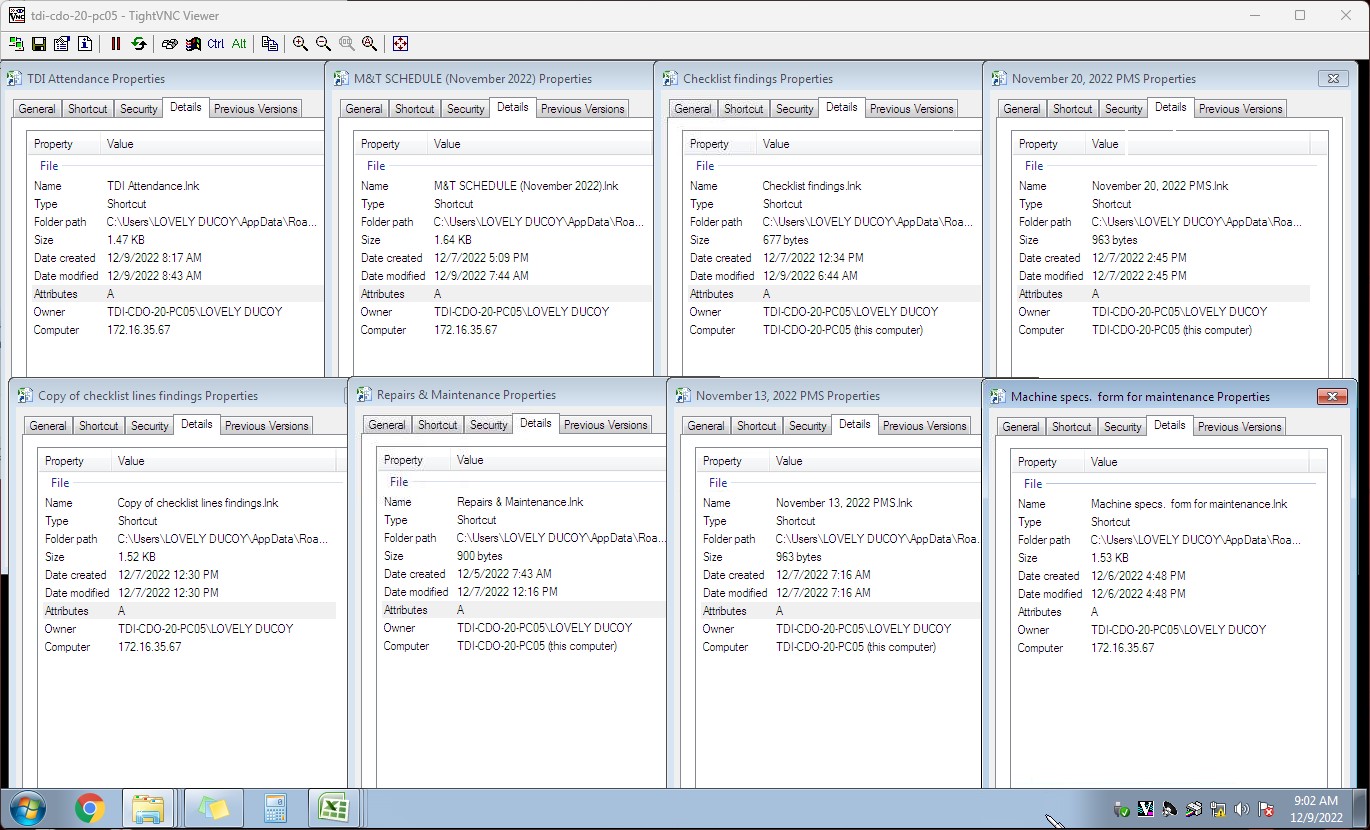Zoom out using the minus magnifier icon

pyautogui.click(x=323, y=44)
